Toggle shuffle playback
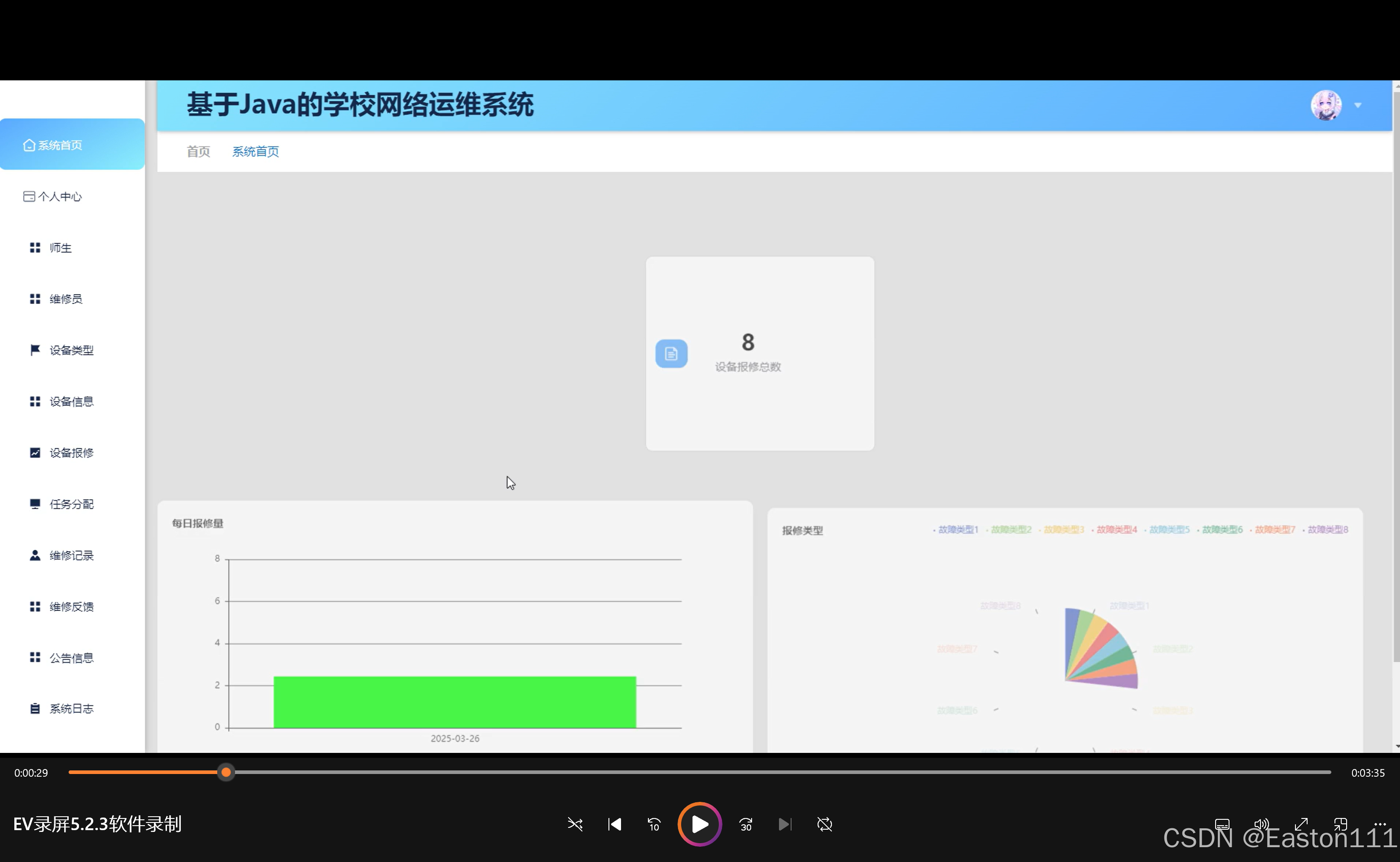The image size is (1400, 862). pos(575,824)
